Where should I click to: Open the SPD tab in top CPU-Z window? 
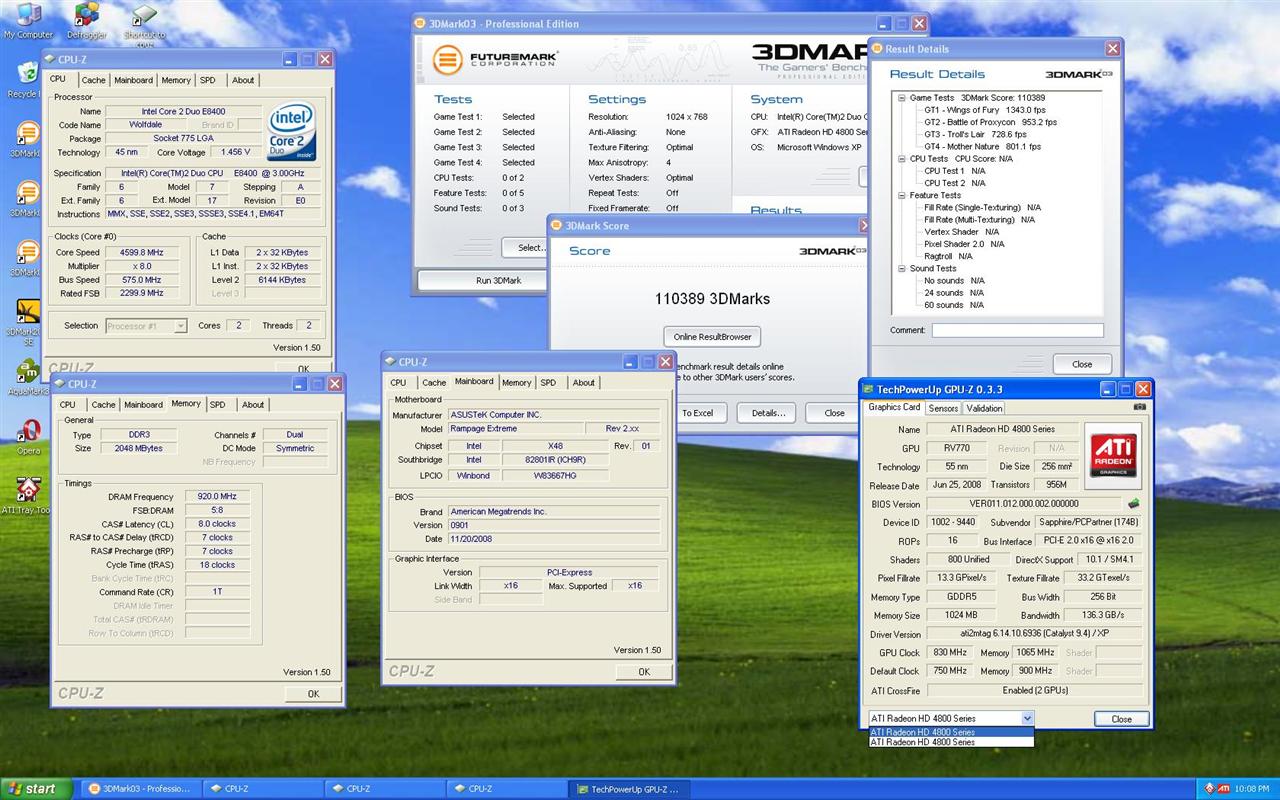(207, 80)
